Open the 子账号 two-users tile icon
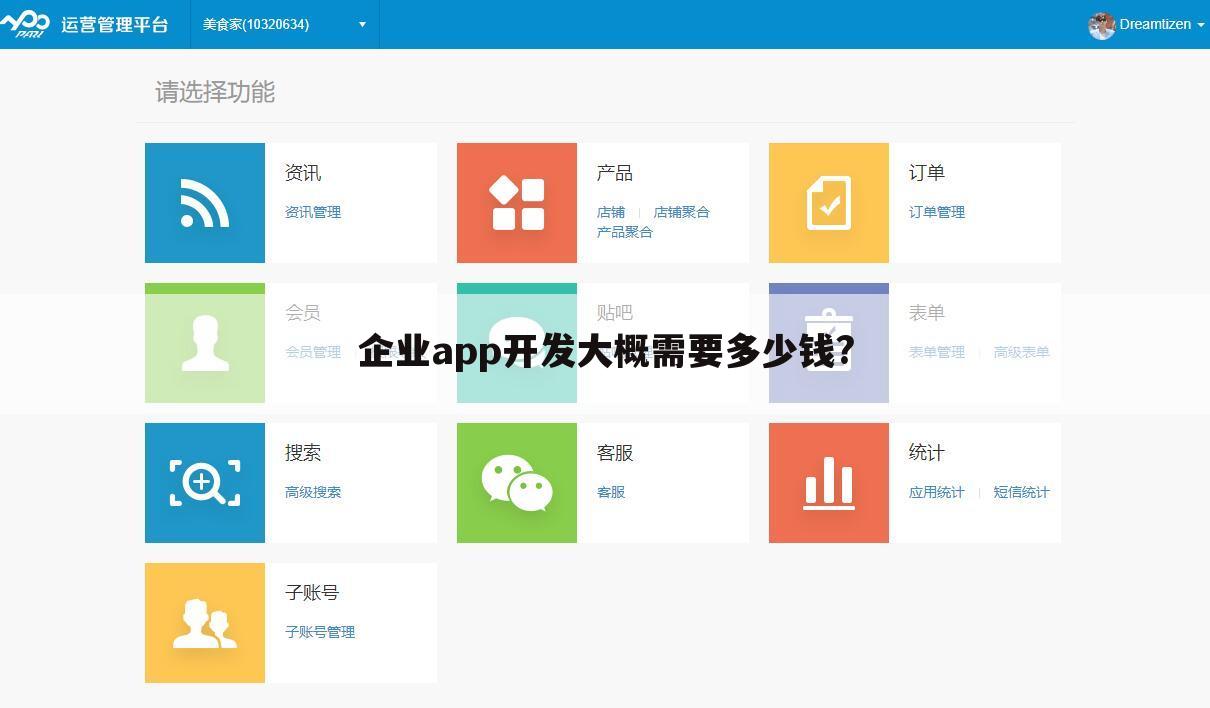 click(205, 623)
